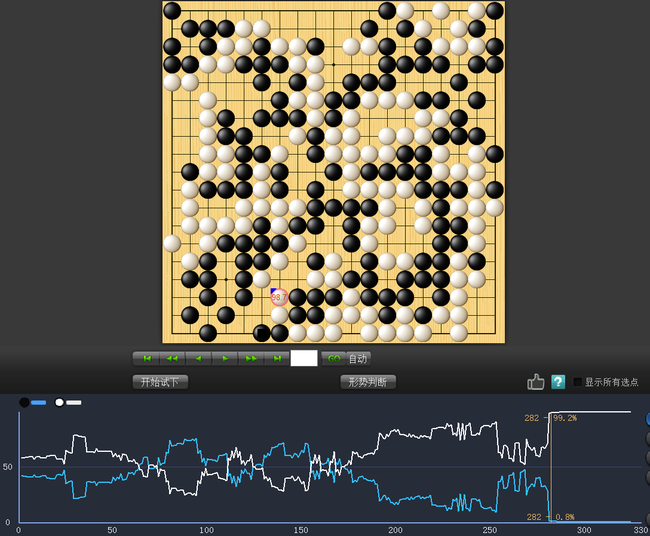Click the thumbs-up like icon
This screenshot has width=650, height=536.
[536, 382]
